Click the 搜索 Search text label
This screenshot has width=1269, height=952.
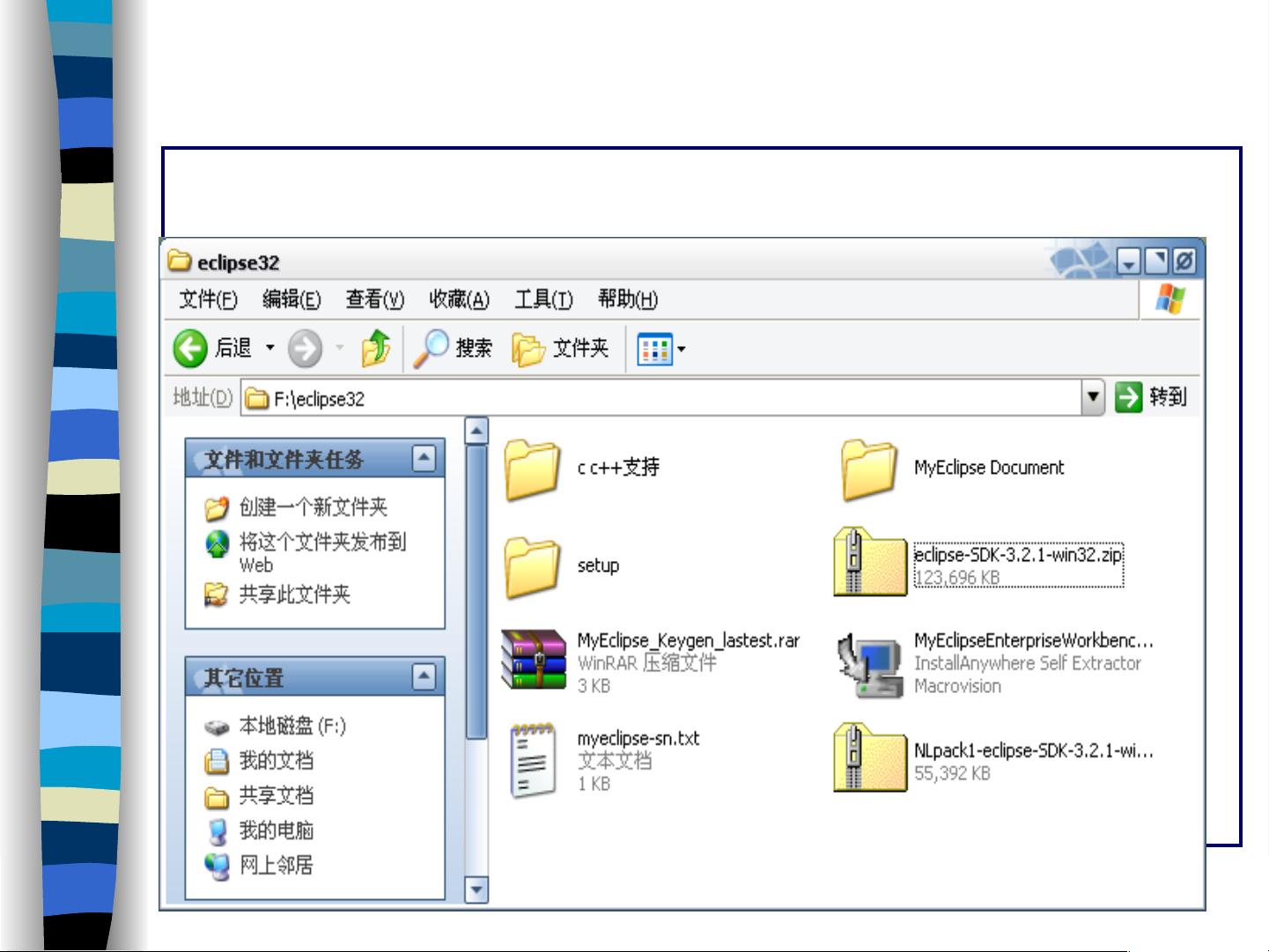pyautogui.click(x=474, y=349)
